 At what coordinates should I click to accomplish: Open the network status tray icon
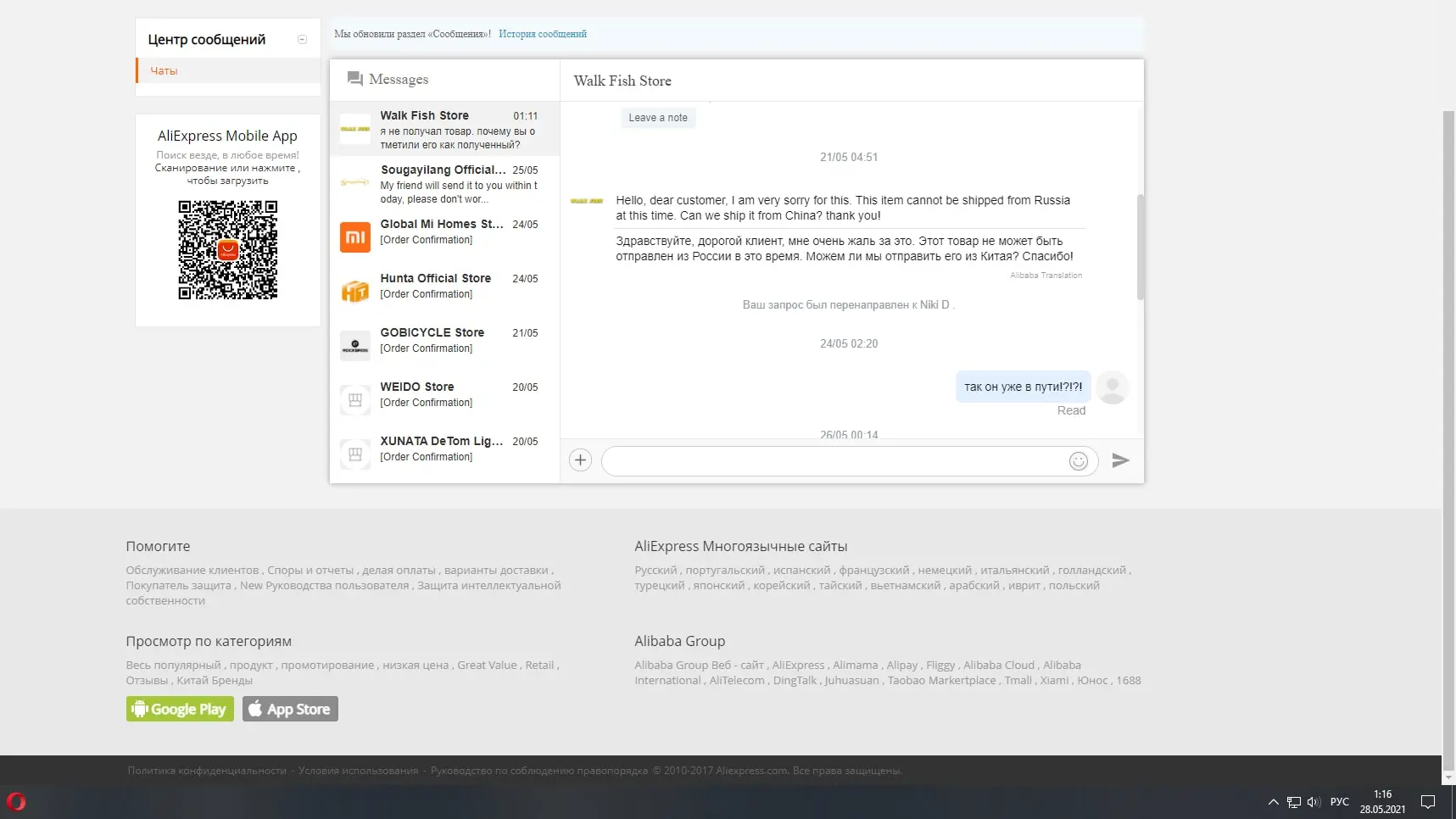(1293, 802)
